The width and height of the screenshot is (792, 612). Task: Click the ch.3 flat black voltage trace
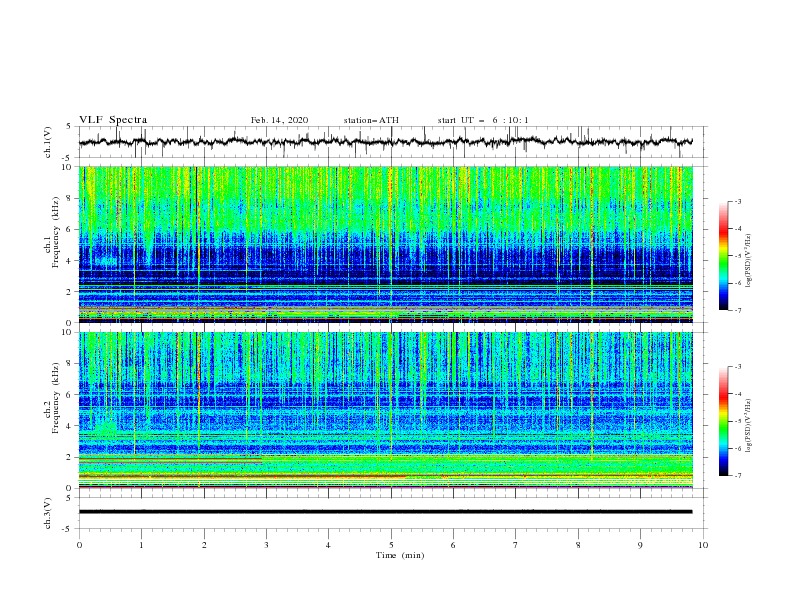pos(385,512)
